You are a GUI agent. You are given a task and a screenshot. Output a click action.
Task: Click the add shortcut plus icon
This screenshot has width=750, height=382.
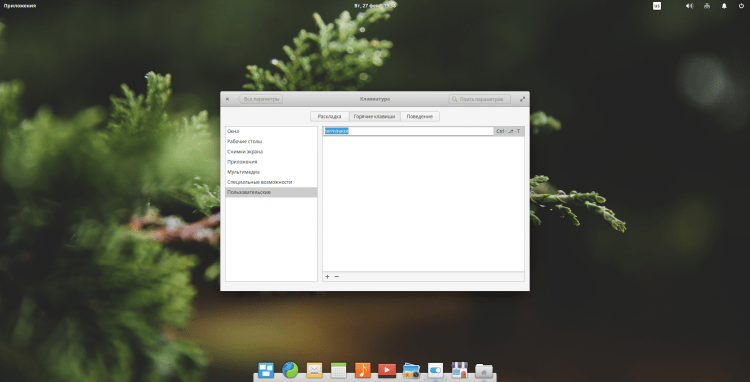327,277
